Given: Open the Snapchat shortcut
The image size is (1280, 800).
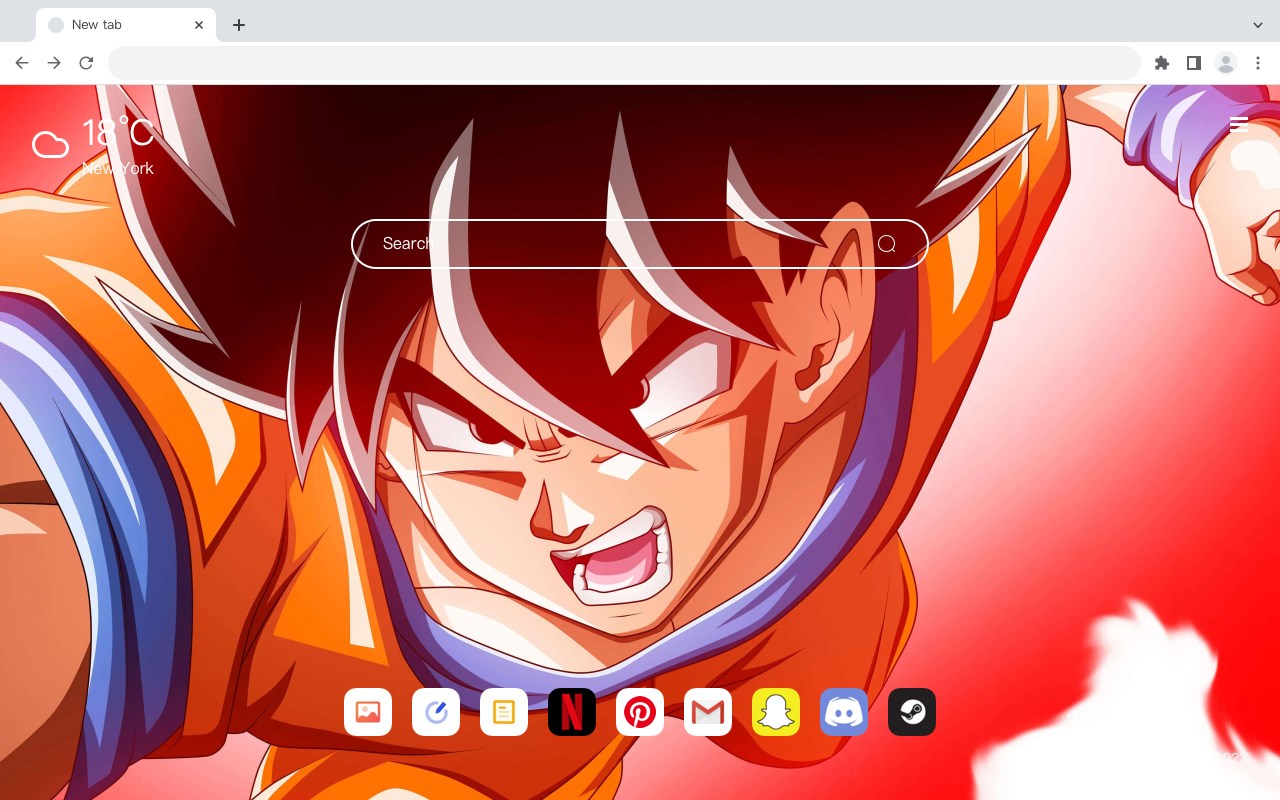Looking at the screenshot, I should tap(776, 712).
